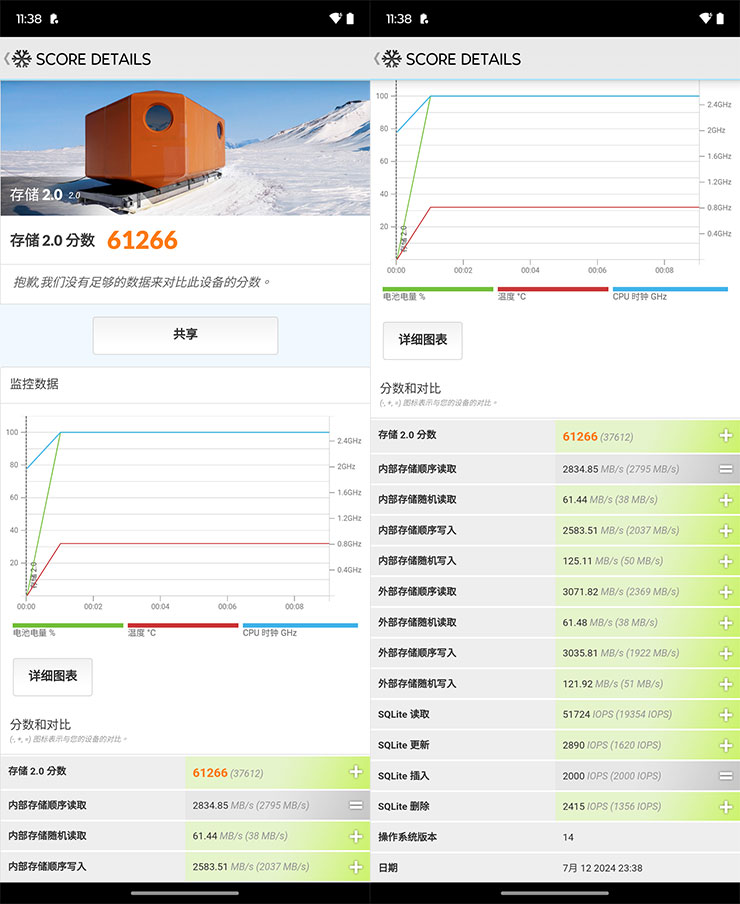The image size is (740, 904).
Task: Expand 外部存储顺序写入 row plus icon
Action: (x=726, y=653)
